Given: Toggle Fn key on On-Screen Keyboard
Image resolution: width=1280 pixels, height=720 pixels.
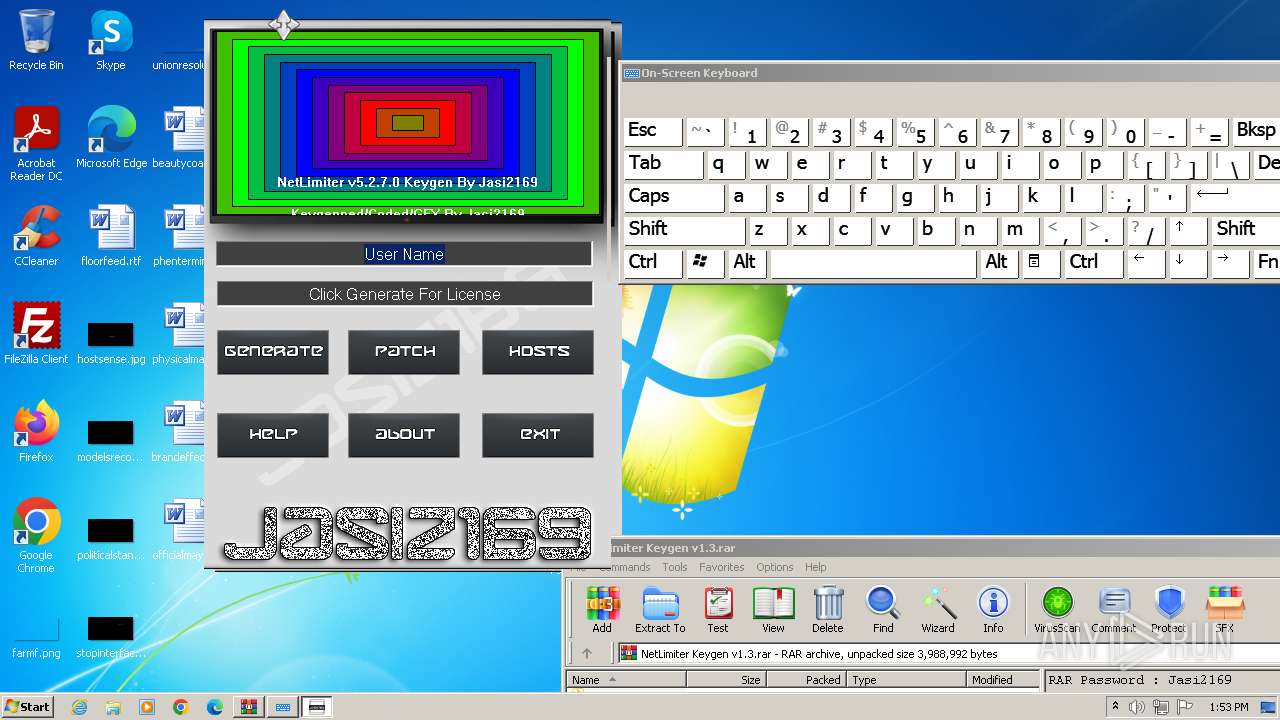Looking at the screenshot, I should (1267, 263).
